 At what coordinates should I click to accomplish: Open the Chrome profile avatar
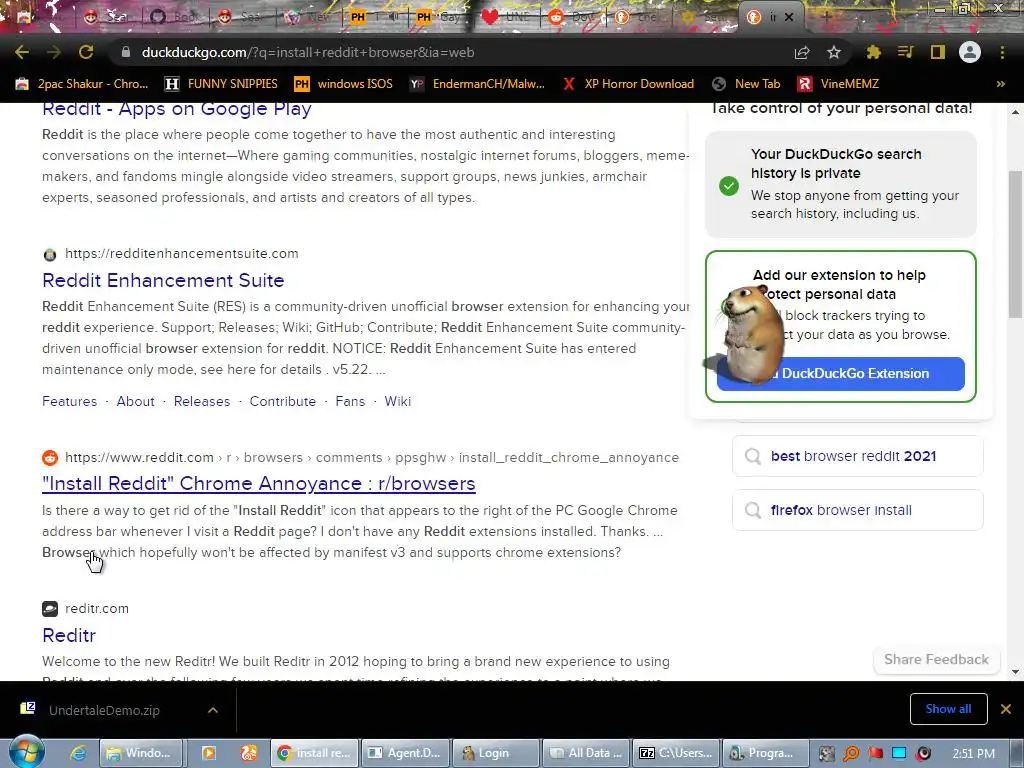point(970,52)
